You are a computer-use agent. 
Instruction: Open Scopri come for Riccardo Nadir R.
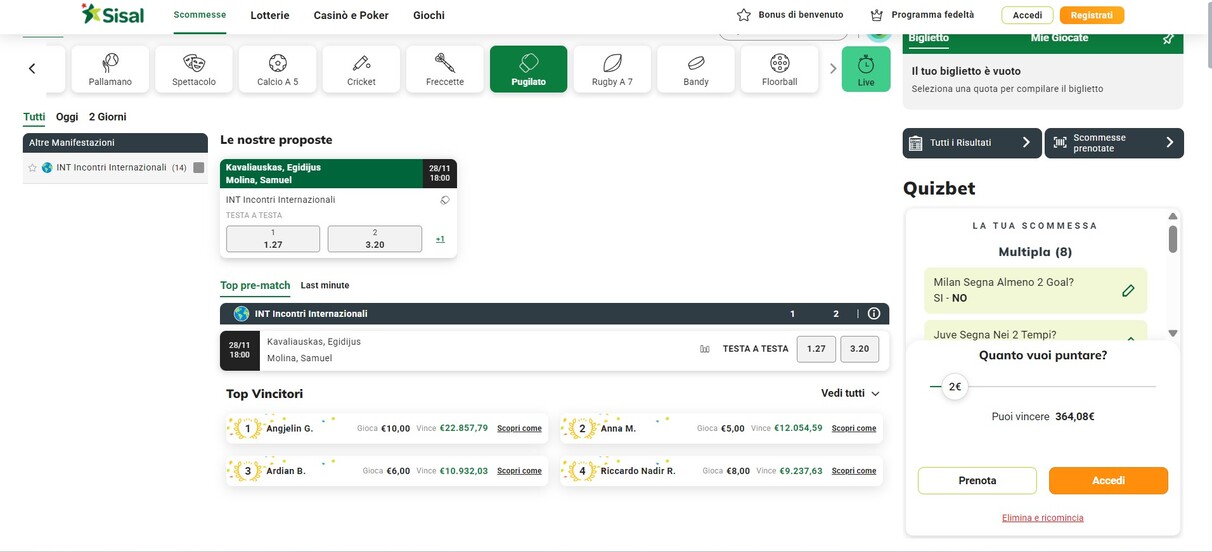pyautogui.click(x=854, y=471)
